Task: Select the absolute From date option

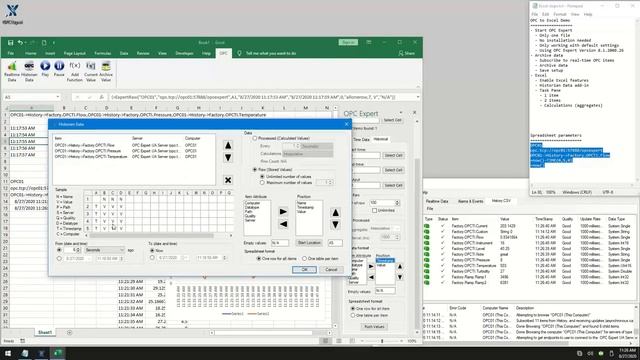Action: tap(59, 258)
